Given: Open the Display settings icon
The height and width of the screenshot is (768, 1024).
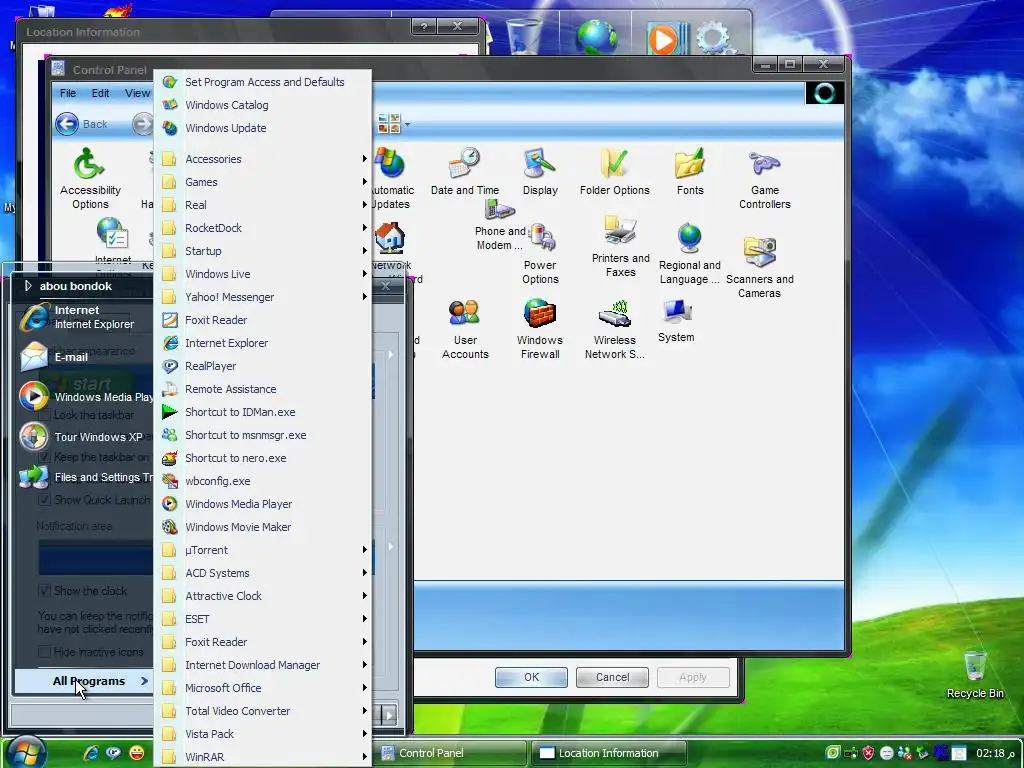Looking at the screenshot, I should tap(540, 171).
